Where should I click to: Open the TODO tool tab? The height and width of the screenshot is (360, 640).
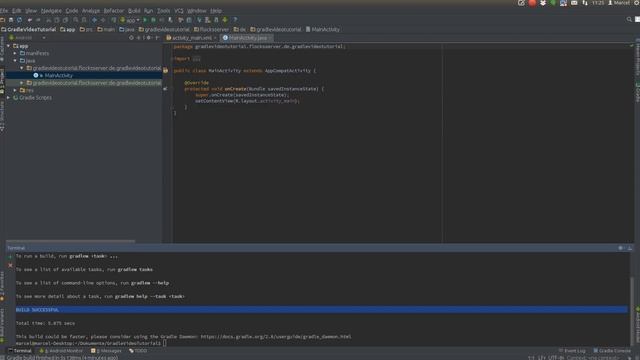pyautogui.click(x=138, y=351)
